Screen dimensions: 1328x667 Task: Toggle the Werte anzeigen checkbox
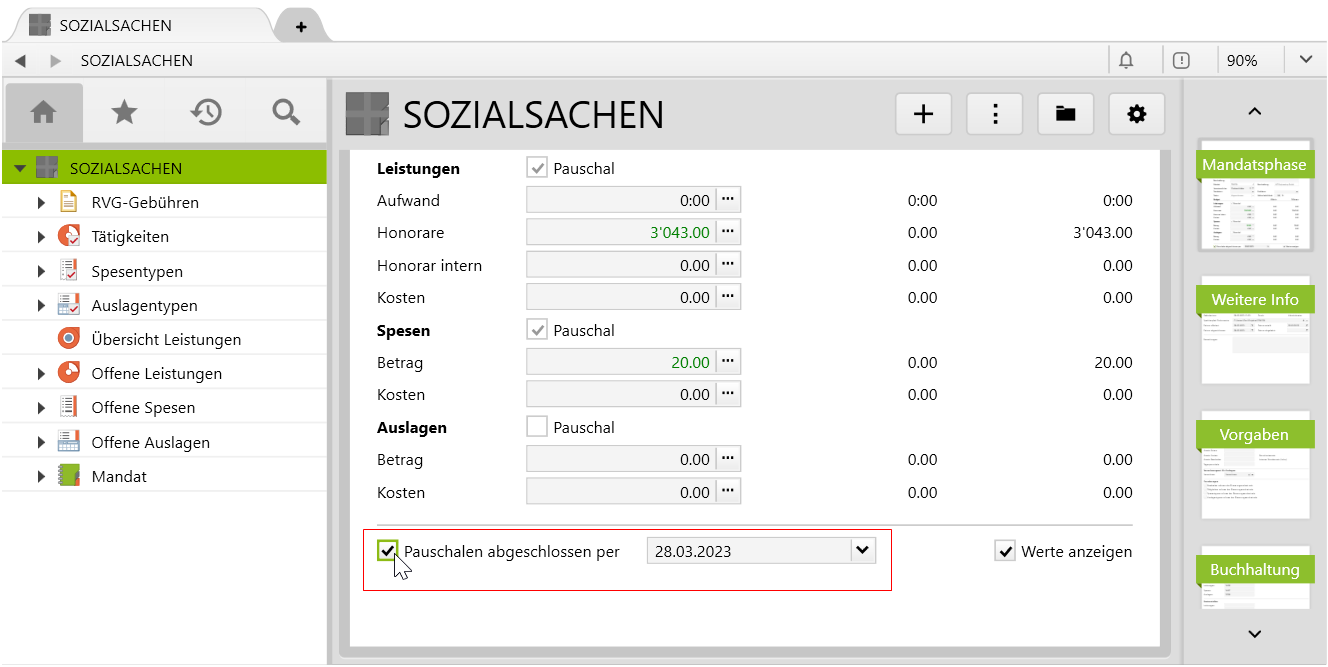[1005, 551]
